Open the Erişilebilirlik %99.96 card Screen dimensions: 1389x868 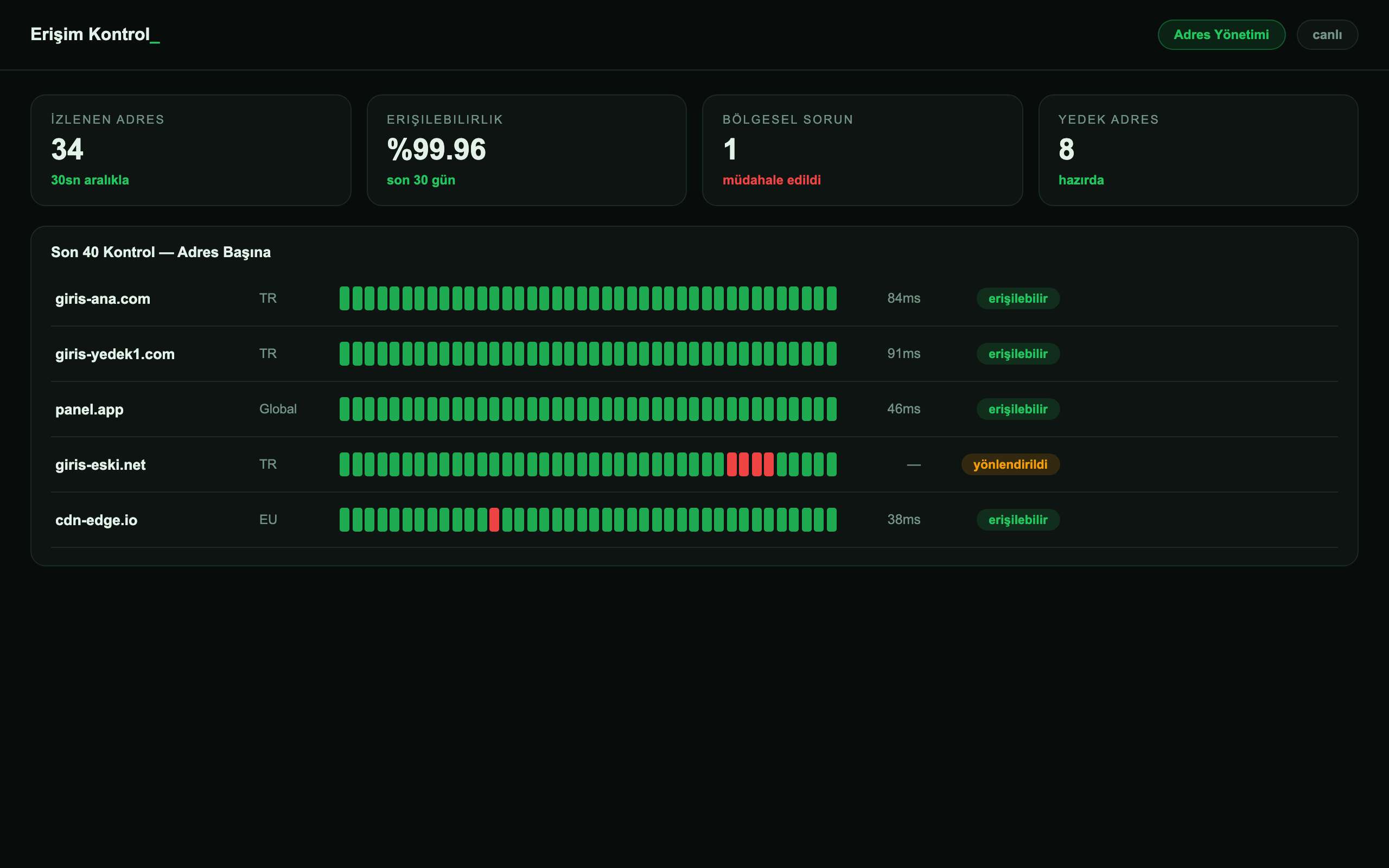coord(526,150)
